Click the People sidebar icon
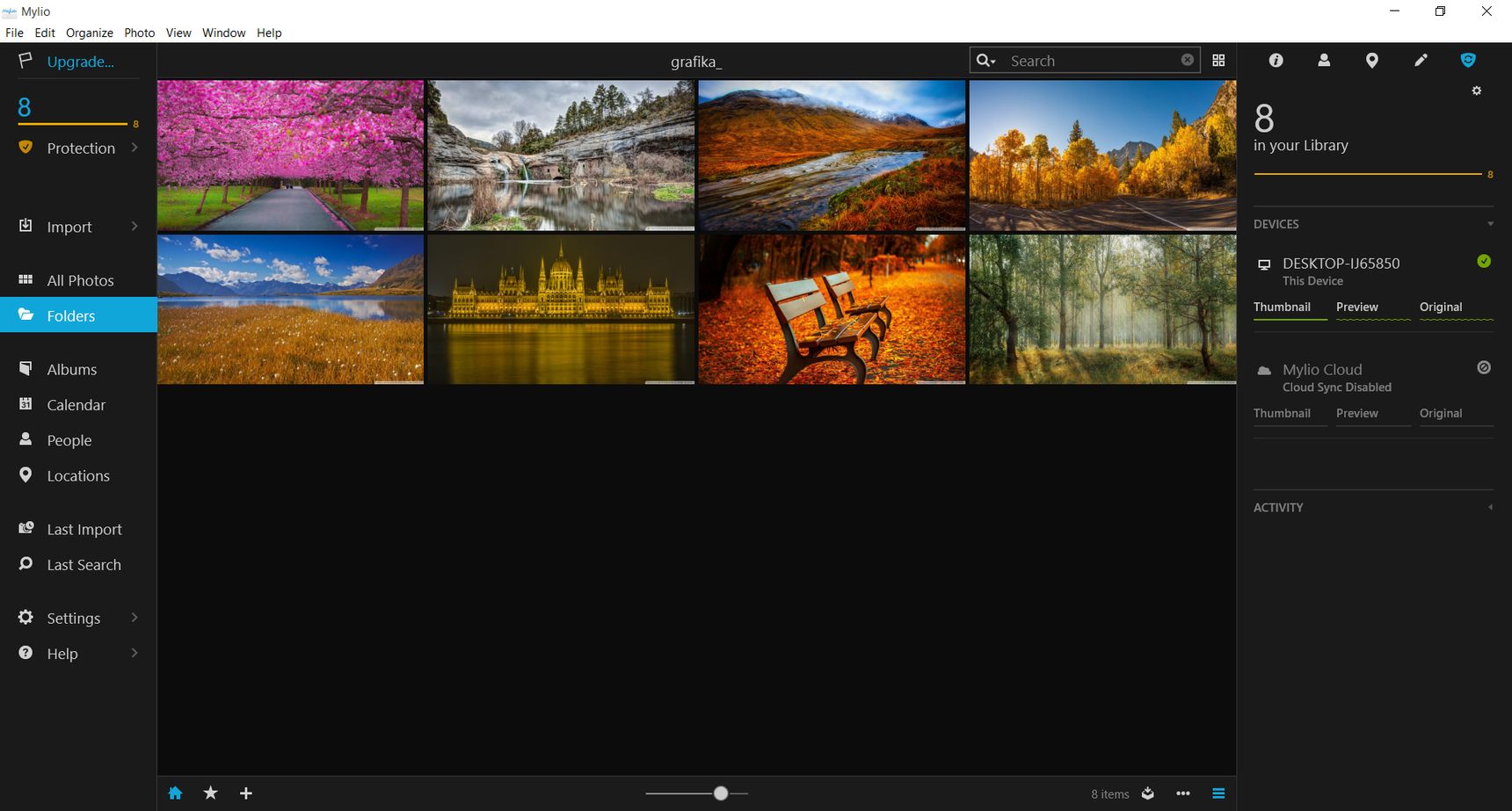The height and width of the screenshot is (811, 1512). [25, 439]
